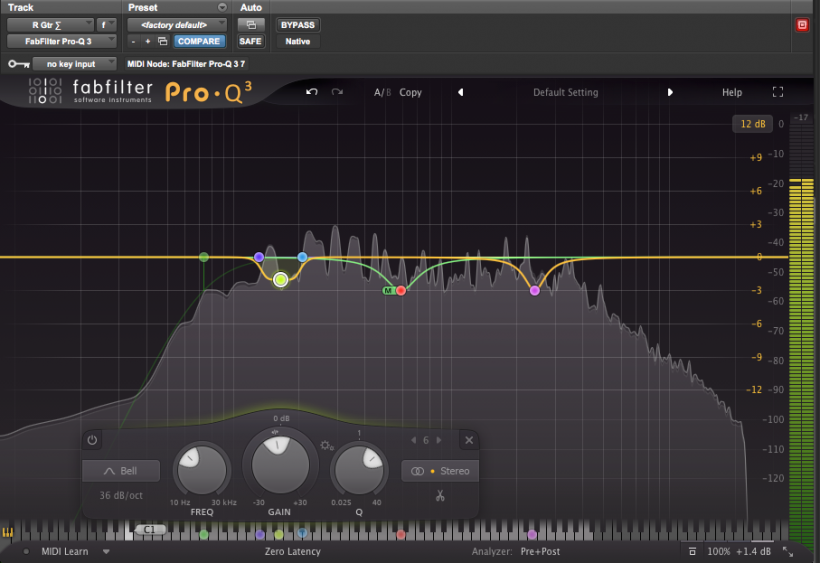Click the output options icon near 100%

click(x=692, y=551)
